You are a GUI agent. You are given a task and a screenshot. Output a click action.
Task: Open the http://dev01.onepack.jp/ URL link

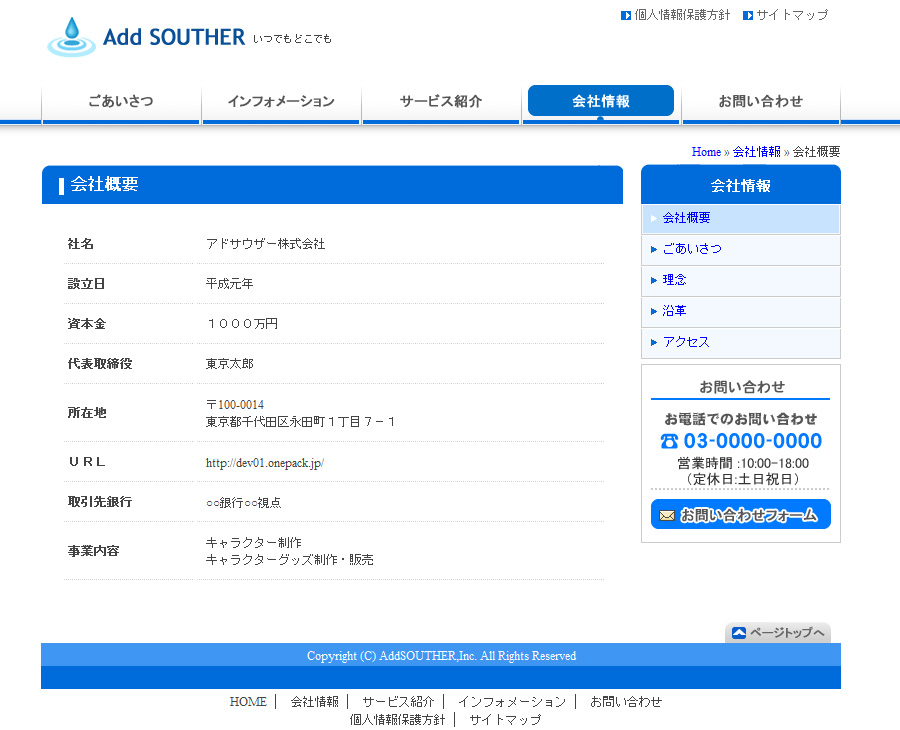[x=265, y=463]
